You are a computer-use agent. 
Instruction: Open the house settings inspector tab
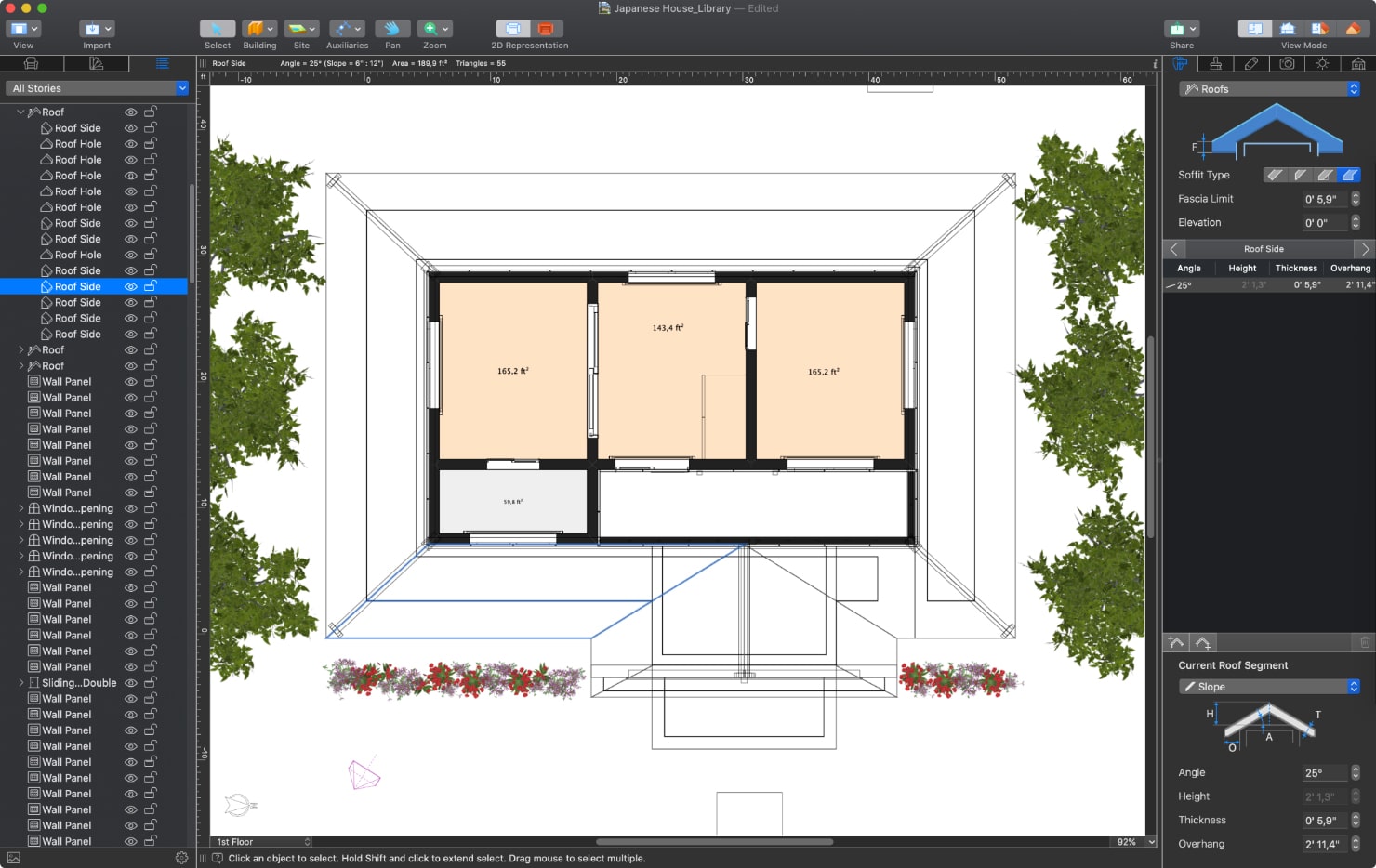tap(1358, 63)
